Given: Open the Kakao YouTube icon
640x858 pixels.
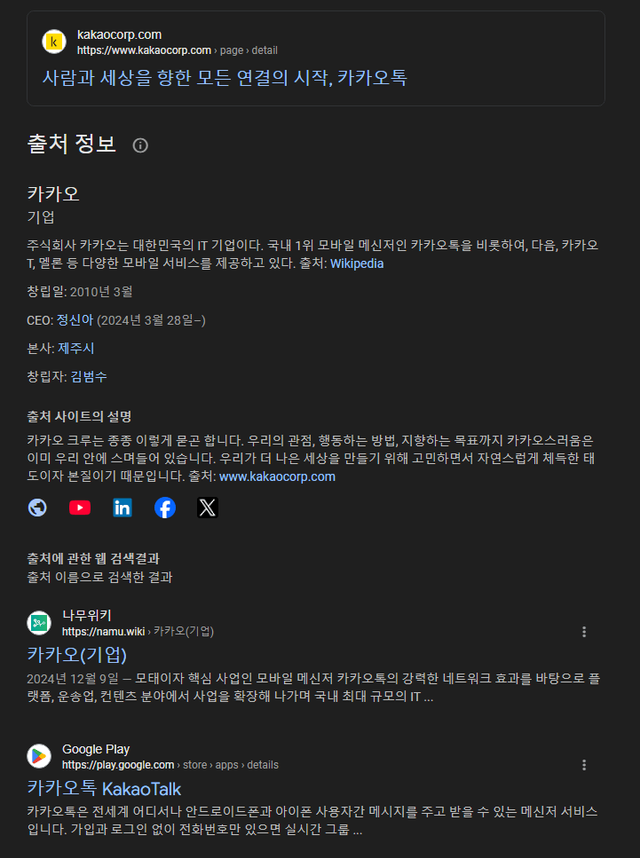Looking at the screenshot, I should (80, 508).
